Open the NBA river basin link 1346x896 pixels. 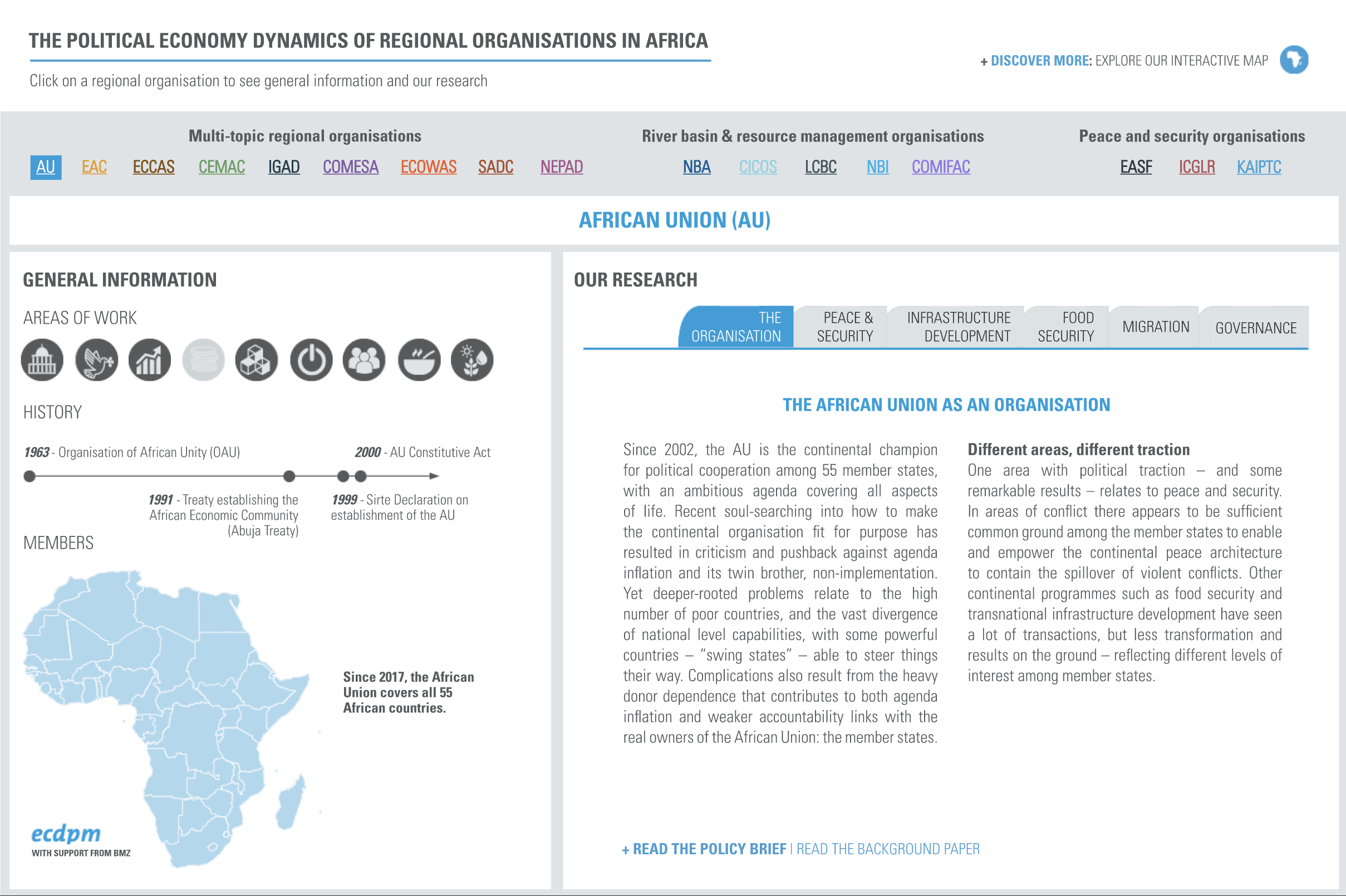[x=697, y=167]
